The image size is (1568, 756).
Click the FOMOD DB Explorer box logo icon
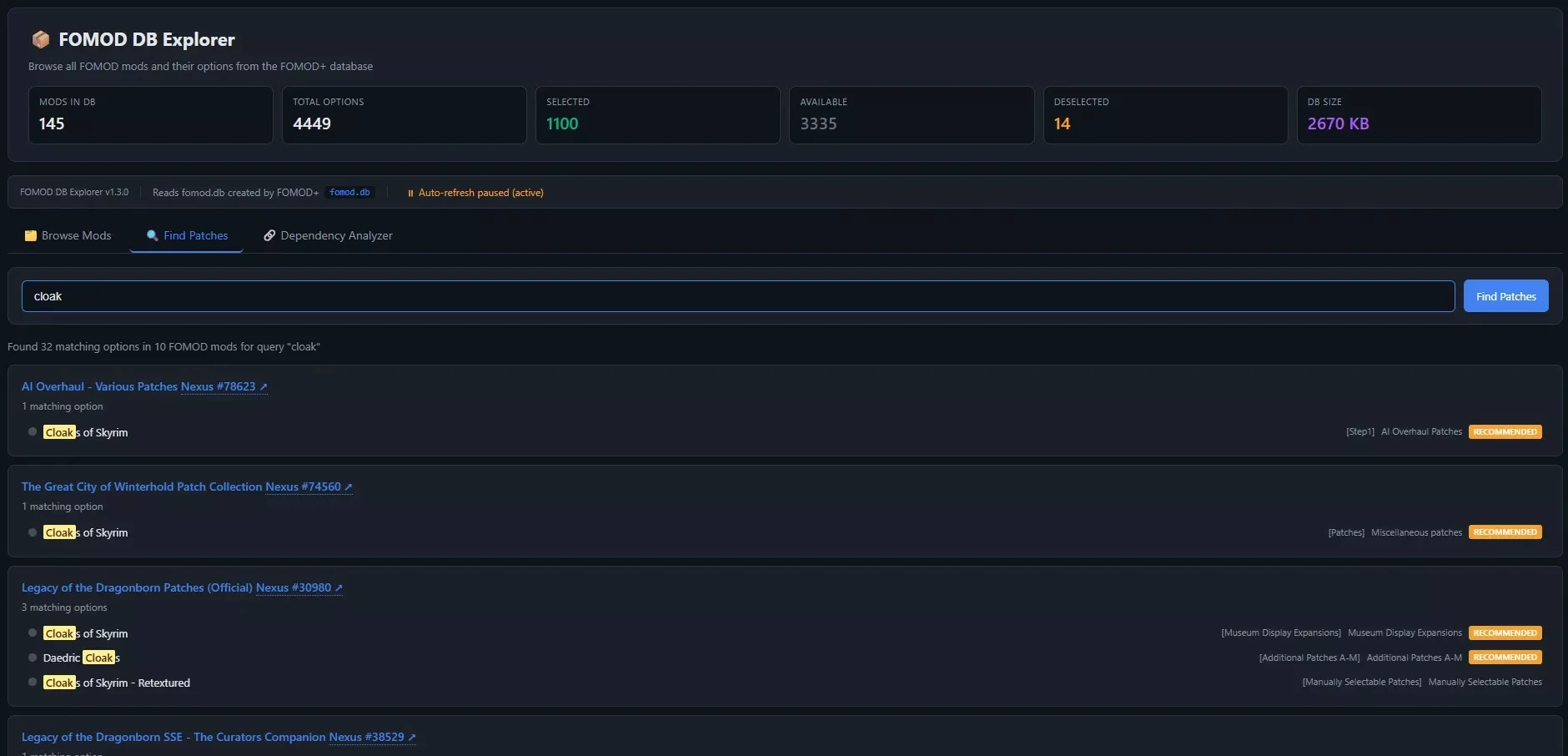(x=40, y=39)
